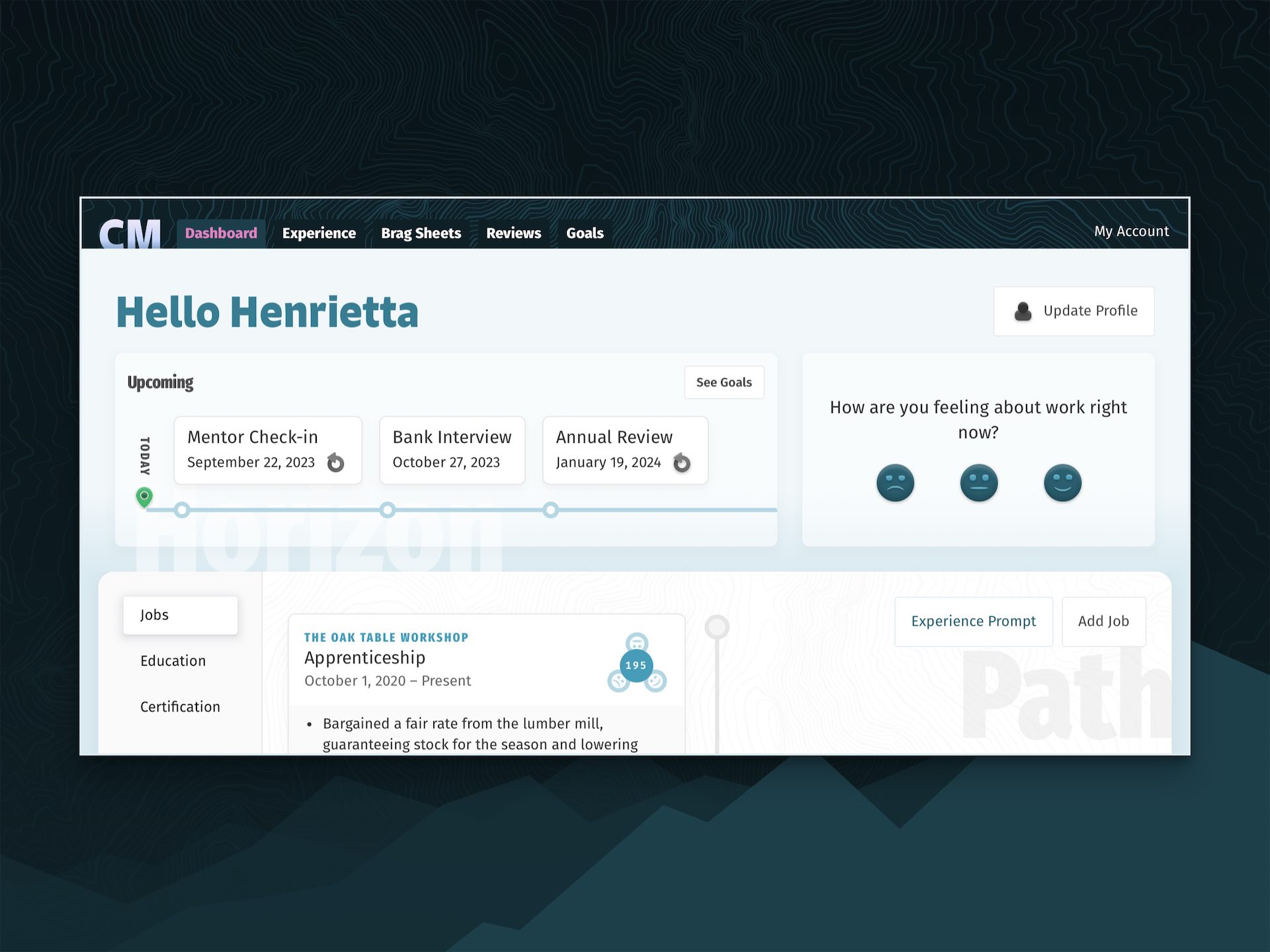This screenshot has height=952, width=1270.
Task: Select the happy face feeling option
Action: pyautogui.click(x=1062, y=483)
